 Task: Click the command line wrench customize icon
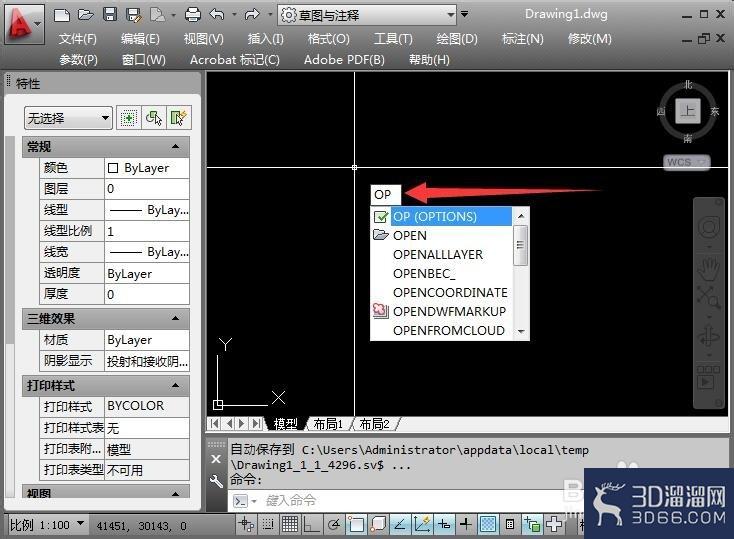(216, 481)
